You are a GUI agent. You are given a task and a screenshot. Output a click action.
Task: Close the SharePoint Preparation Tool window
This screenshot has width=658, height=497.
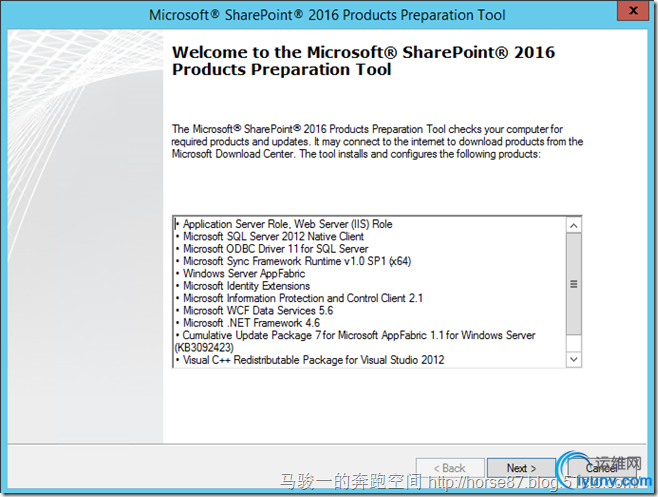(x=633, y=10)
